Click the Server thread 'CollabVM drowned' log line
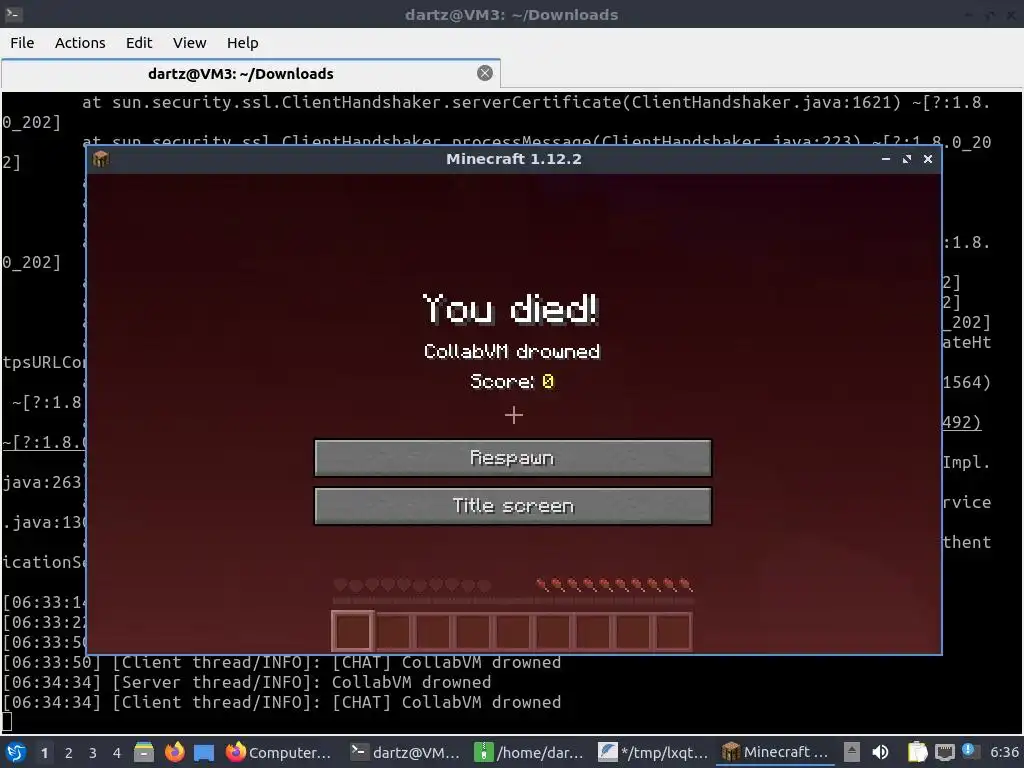 click(247, 682)
